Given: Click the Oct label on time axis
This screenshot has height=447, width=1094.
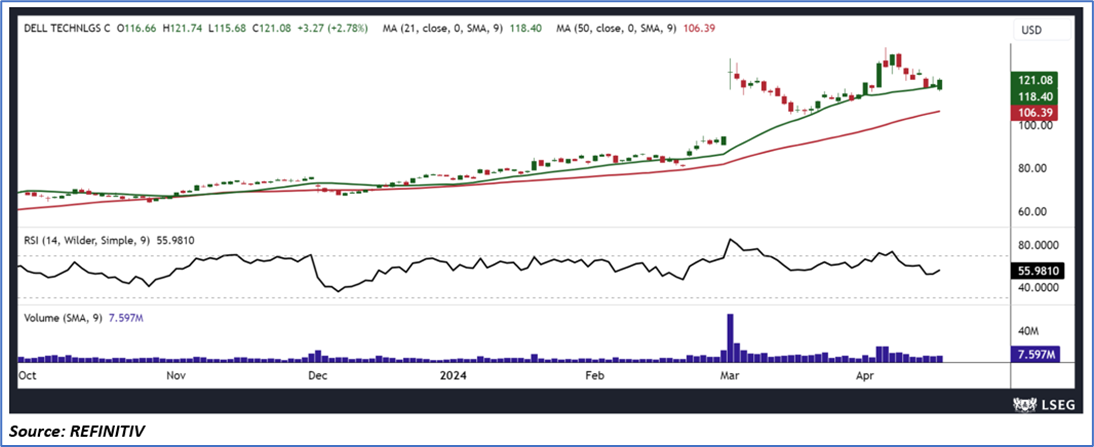Looking at the screenshot, I should 25,376.
